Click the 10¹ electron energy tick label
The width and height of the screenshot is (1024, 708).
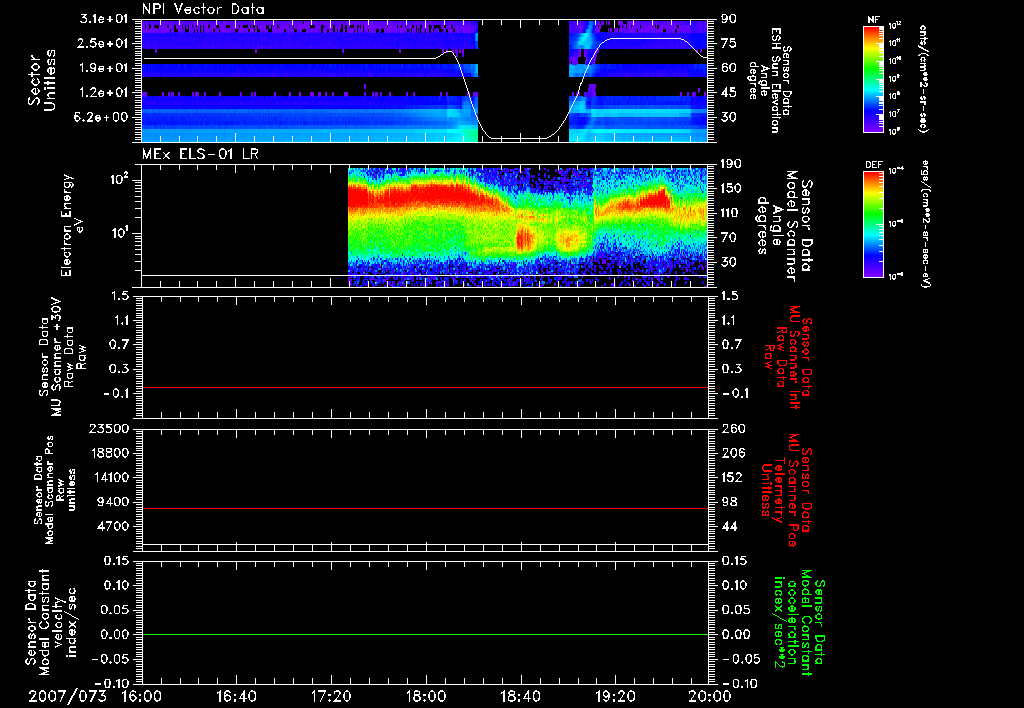(118, 233)
